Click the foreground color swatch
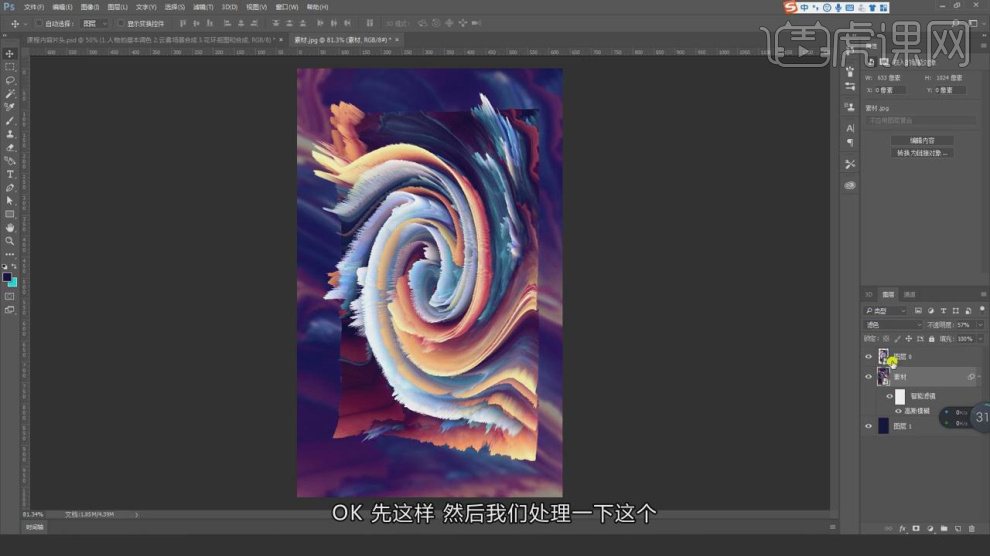 tap(7, 277)
